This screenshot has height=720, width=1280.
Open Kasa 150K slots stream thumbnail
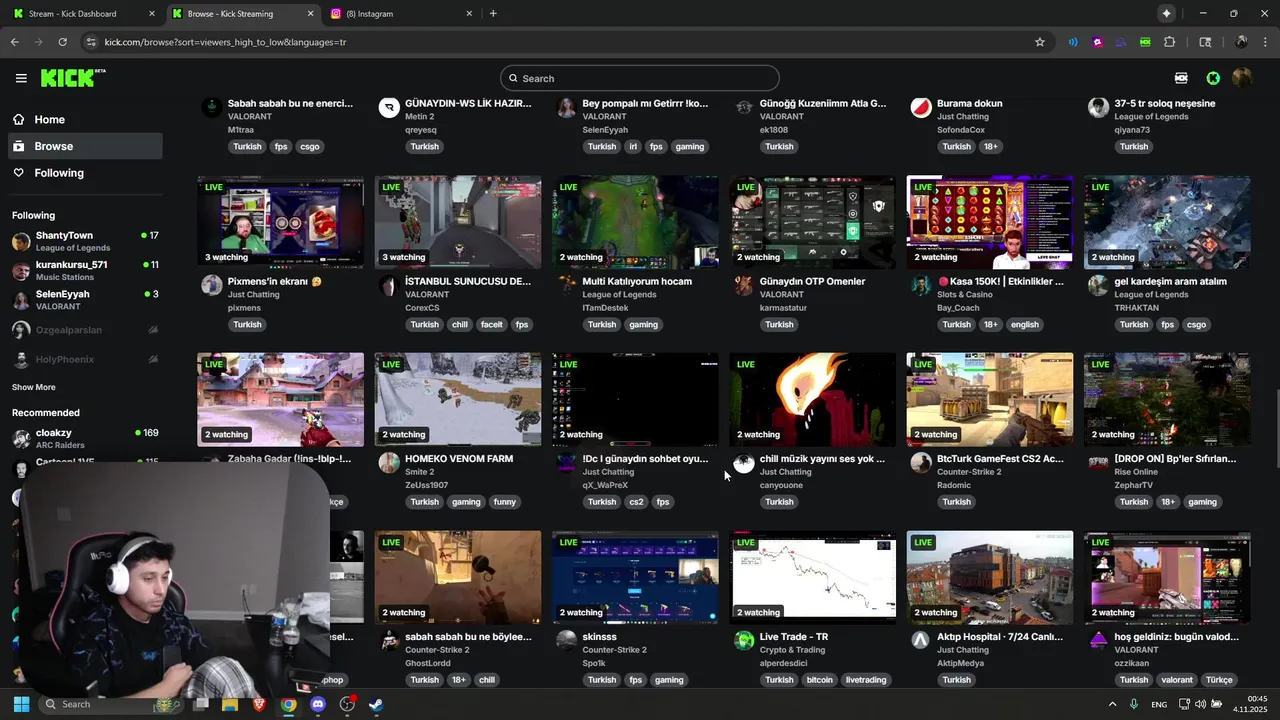[x=990, y=222]
